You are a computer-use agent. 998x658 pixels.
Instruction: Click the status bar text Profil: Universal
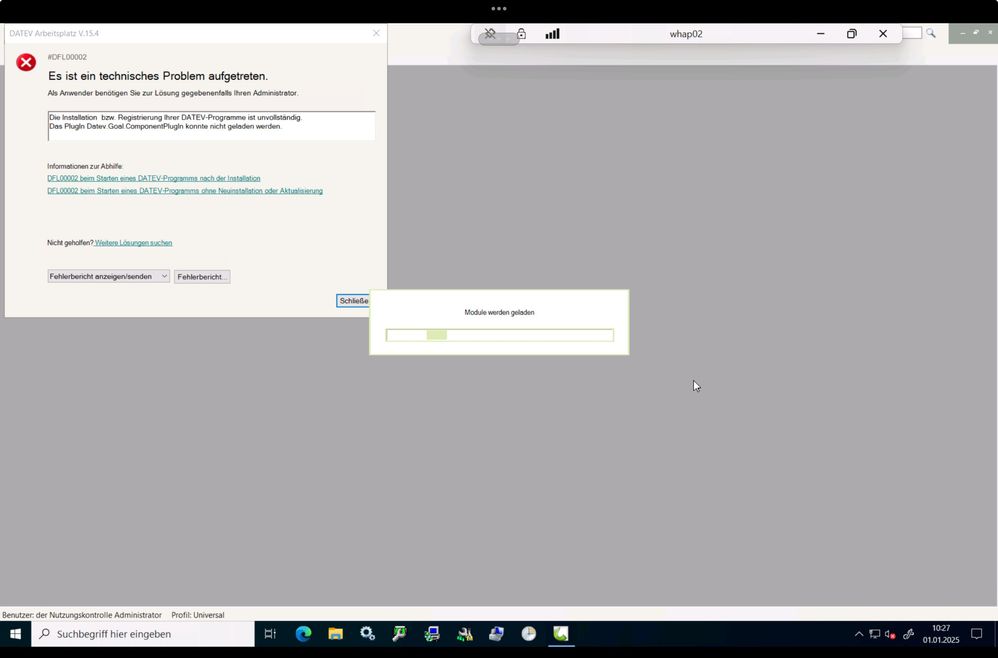(198, 615)
